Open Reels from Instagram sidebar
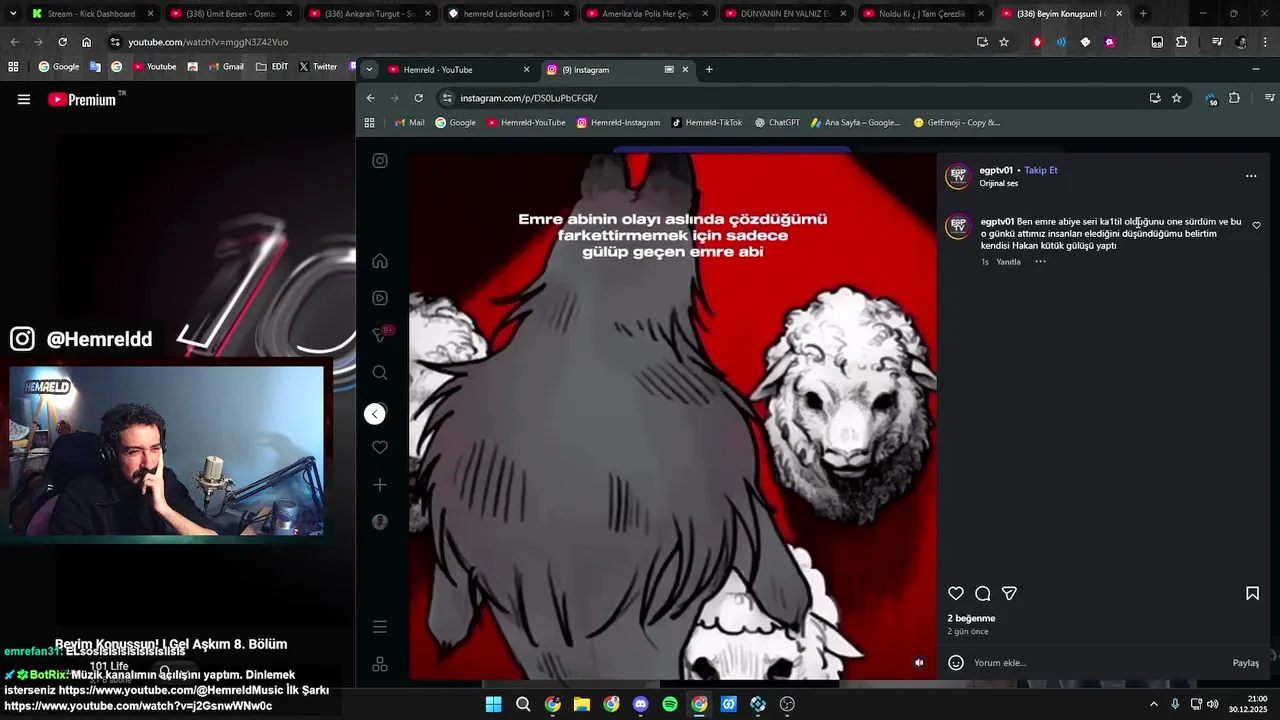The width and height of the screenshot is (1280, 720). (x=380, y=298)
